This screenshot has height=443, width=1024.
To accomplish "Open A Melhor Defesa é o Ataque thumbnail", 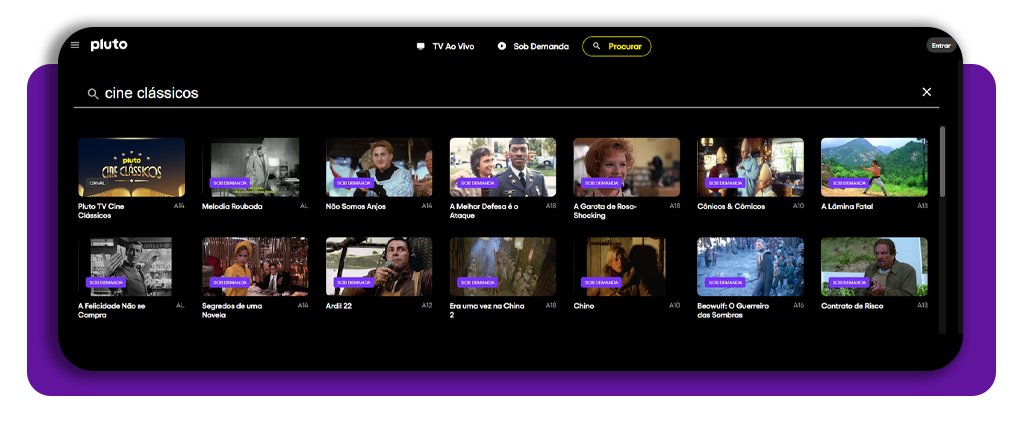I will point(503,167).
